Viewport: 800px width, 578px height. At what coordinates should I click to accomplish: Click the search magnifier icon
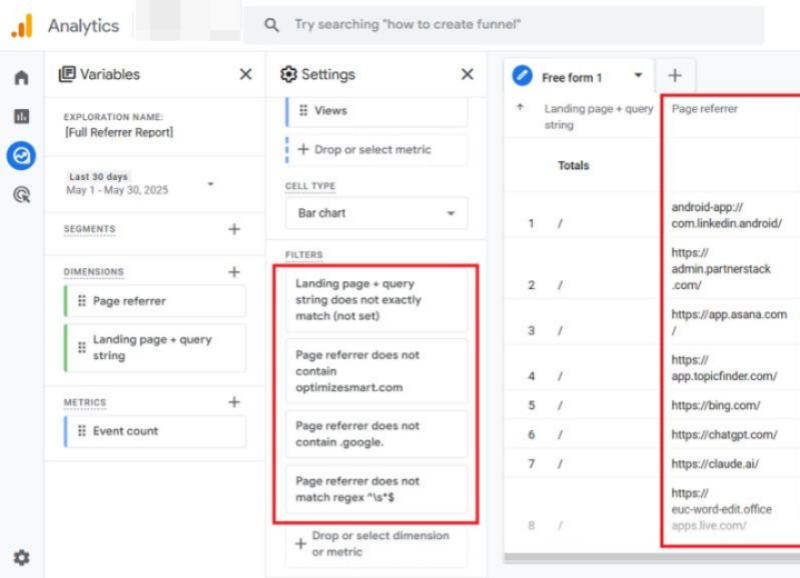click(271, 24)
